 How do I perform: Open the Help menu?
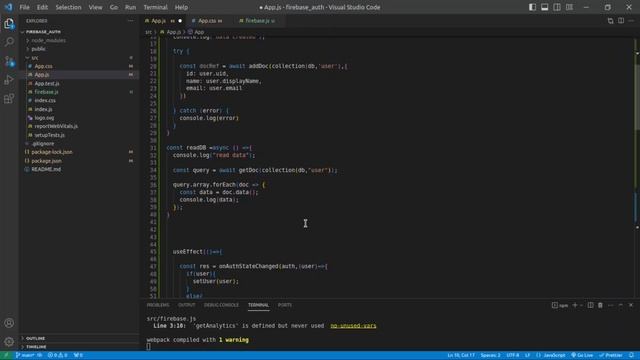pos(181,7)
